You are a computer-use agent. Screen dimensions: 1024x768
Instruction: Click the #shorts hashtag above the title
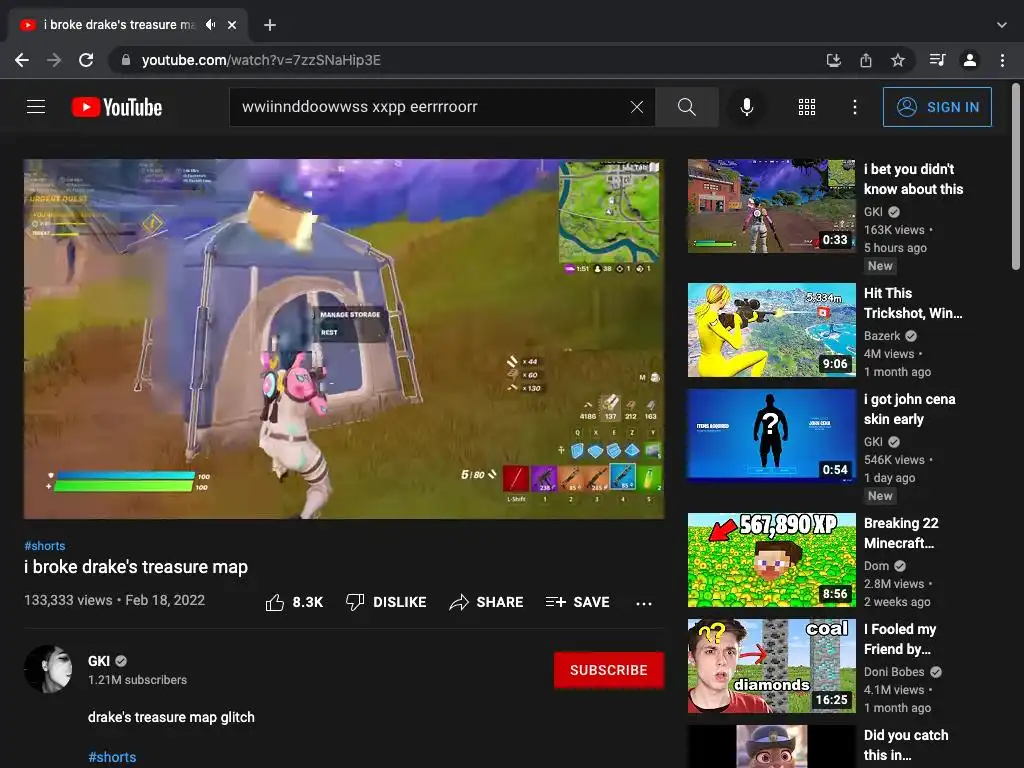[x=44, y=545]
